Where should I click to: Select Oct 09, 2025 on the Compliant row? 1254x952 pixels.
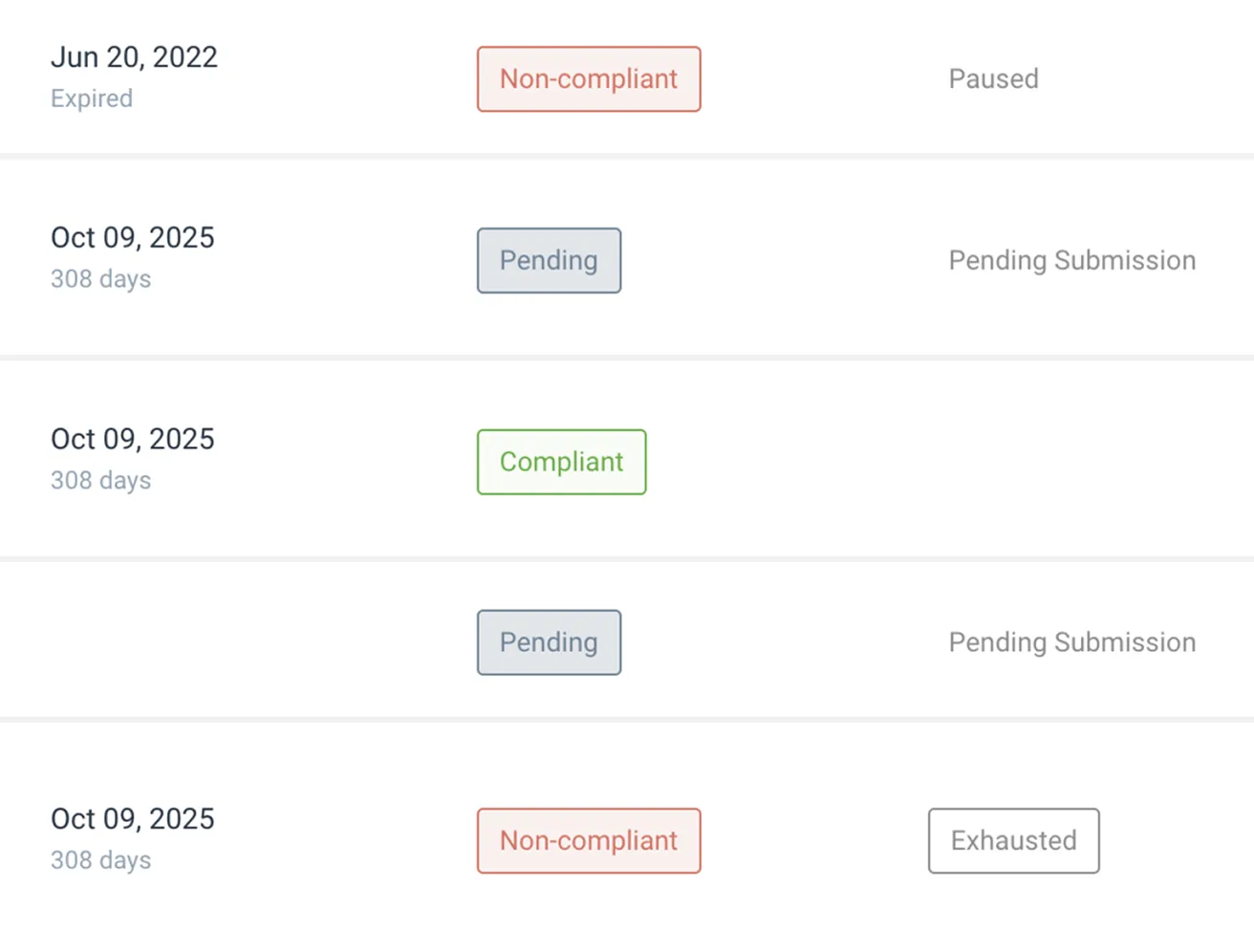pyautogui.click(x=132, y=439)
